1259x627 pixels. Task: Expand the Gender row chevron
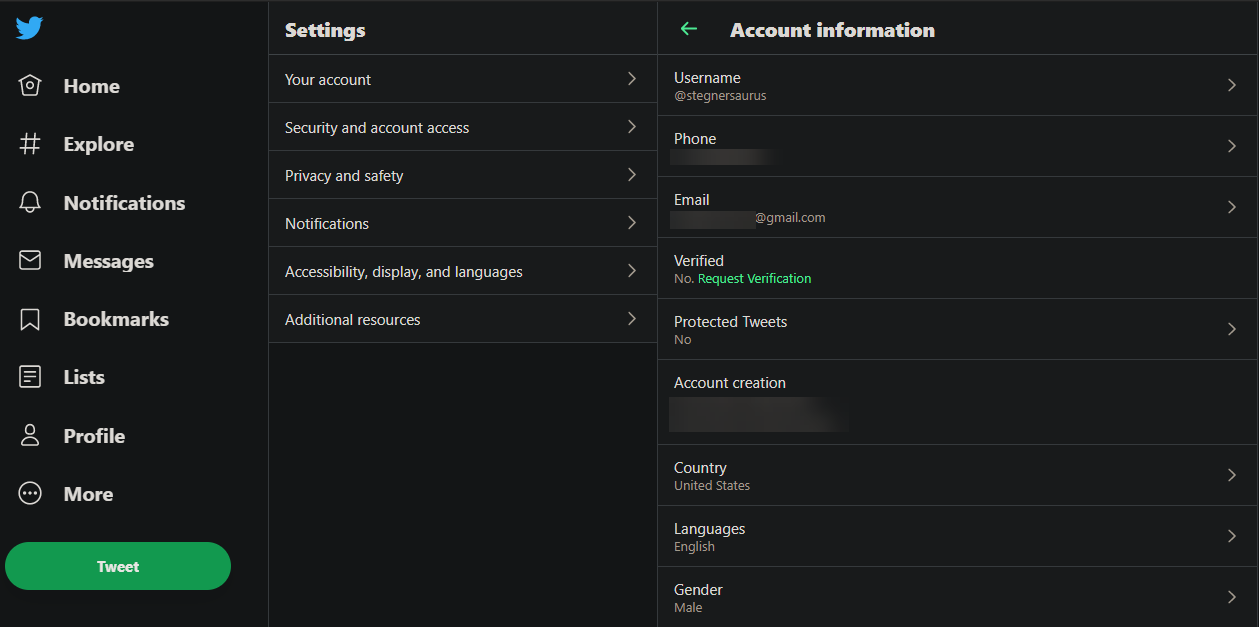(1231, 597)
